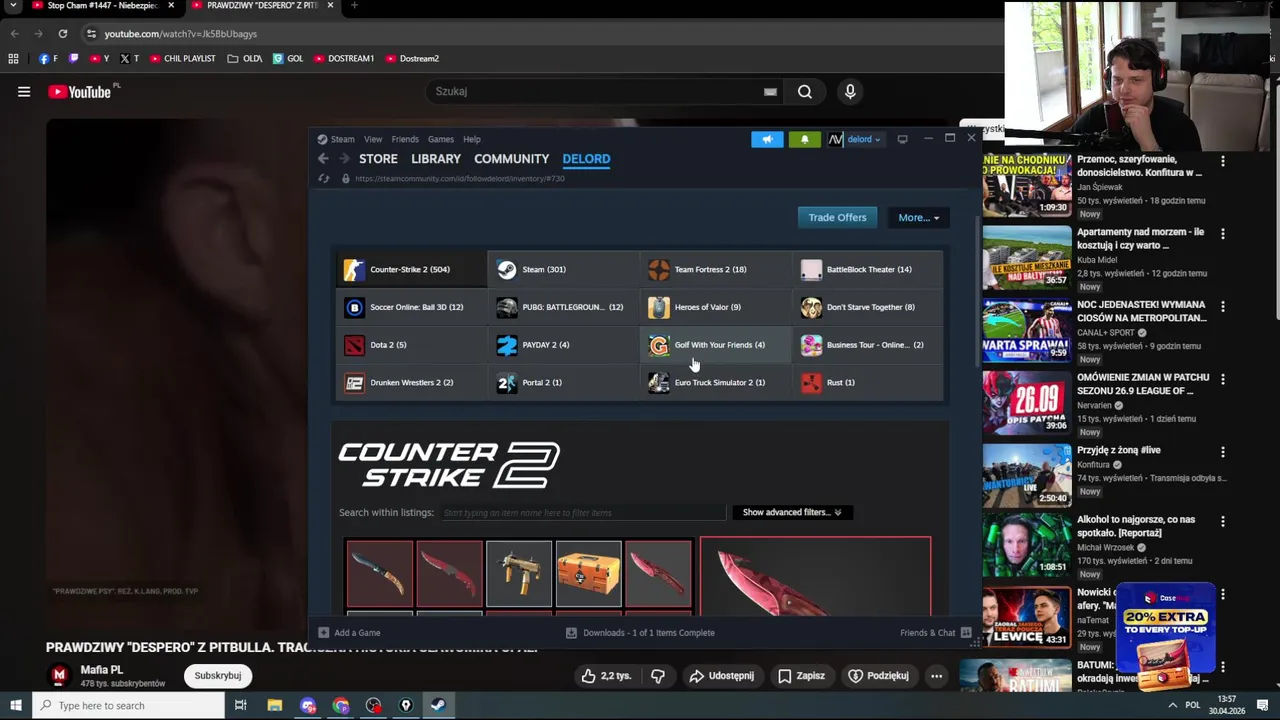The image size is (1280, 720).
Task: Click Add a Game in Steam
Action: pos(349,632)
